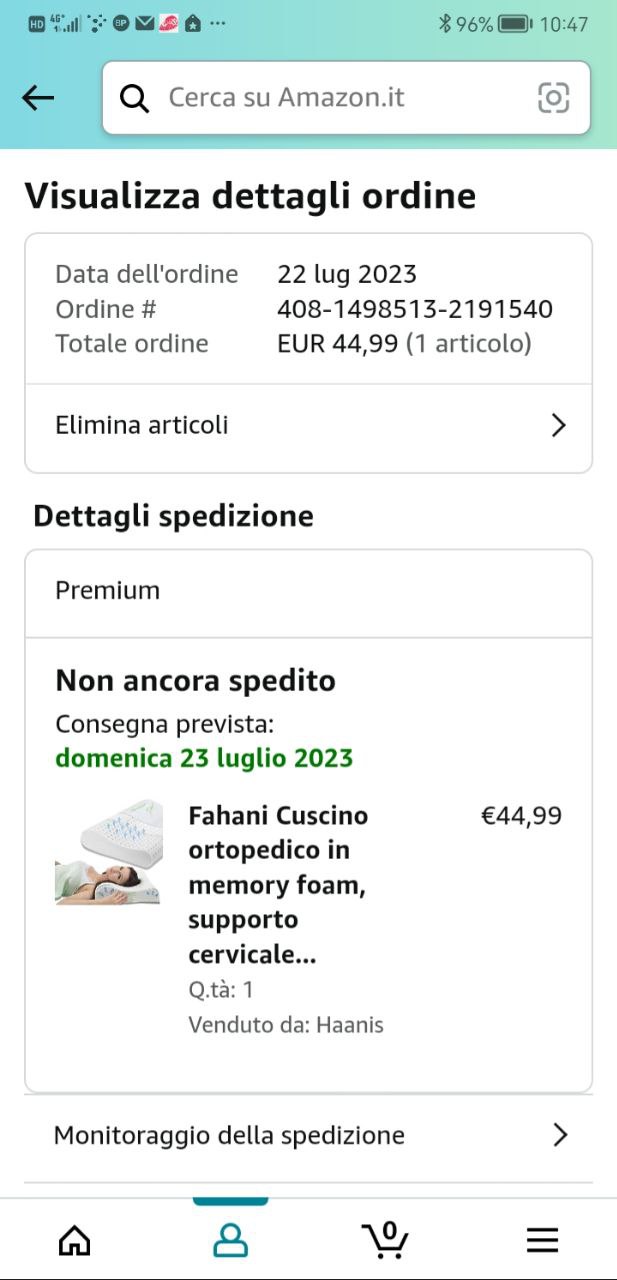This screenshot has width=617, height=1280.
Task: Tap the Bluetooth status icon
Action: (445, 23)
